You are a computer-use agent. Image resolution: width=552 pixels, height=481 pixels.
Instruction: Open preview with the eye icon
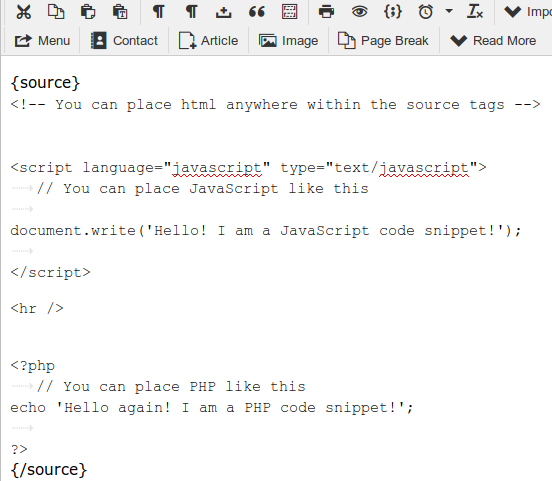coord(359,12)
